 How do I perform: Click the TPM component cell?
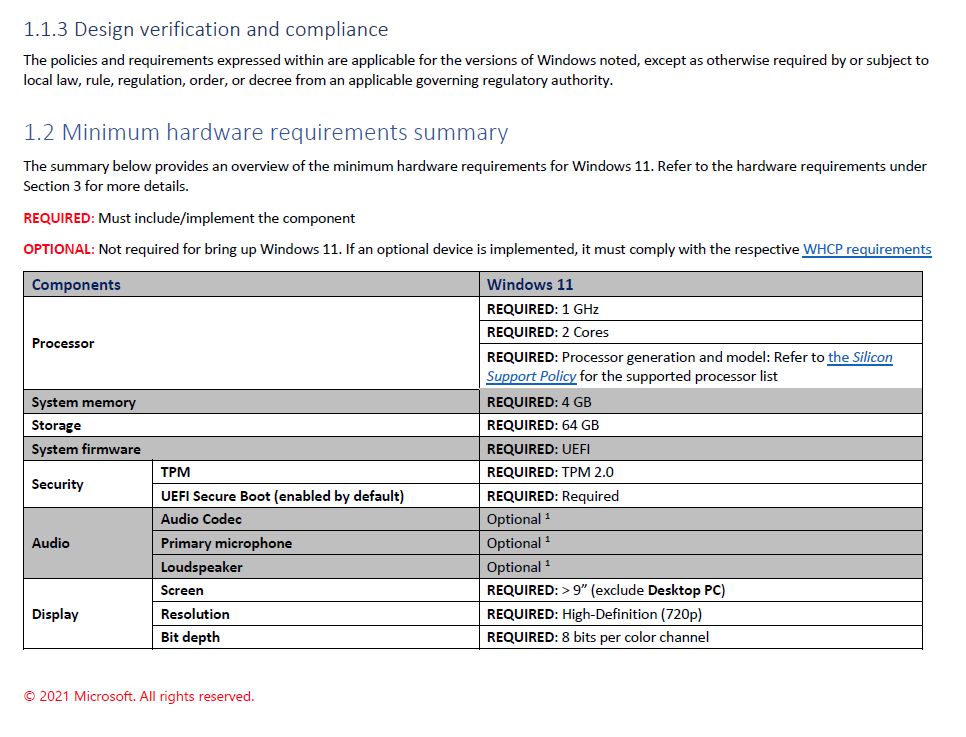(x=316, y=472)
